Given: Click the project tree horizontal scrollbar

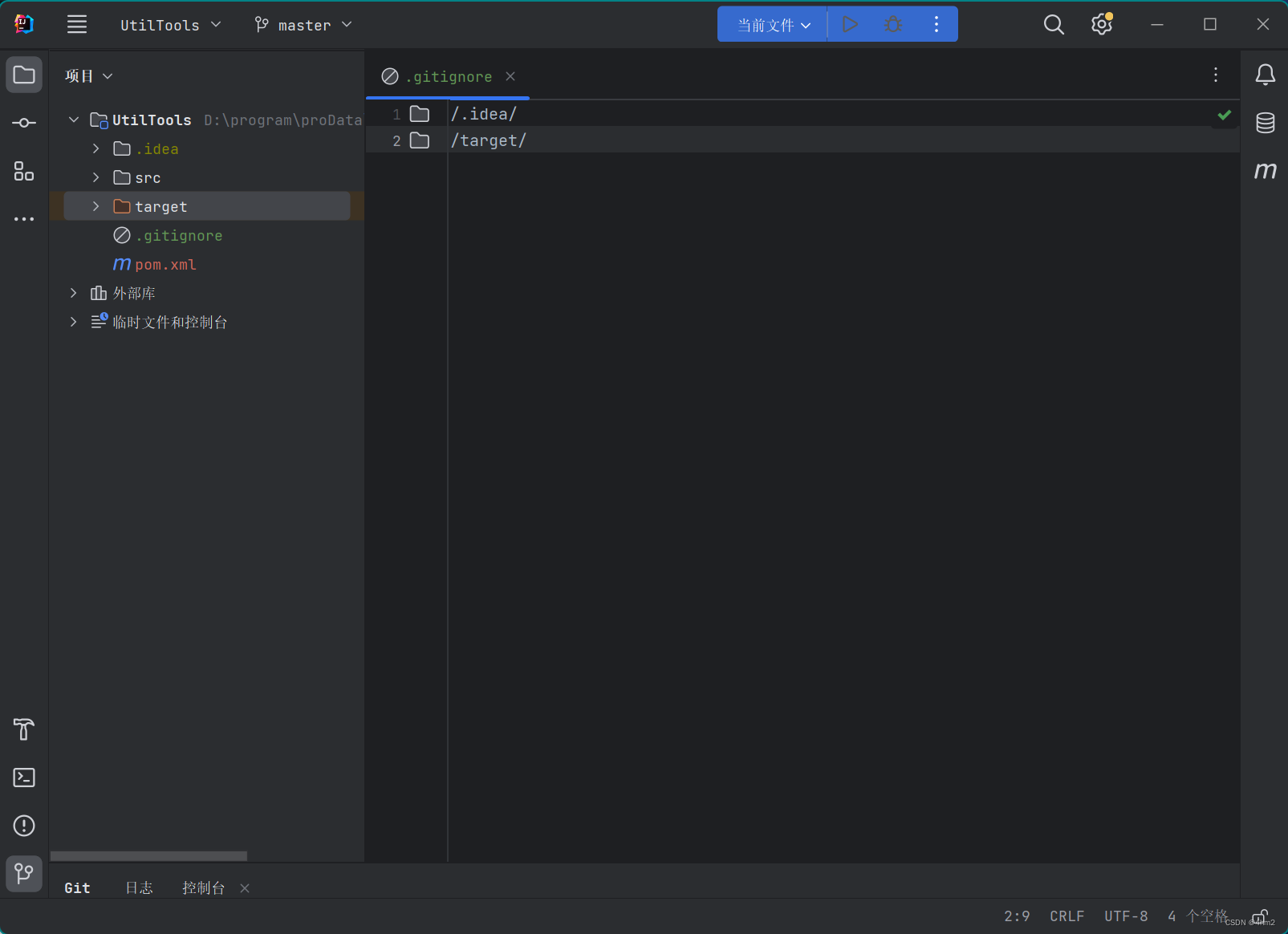Looking at the screenshot, I should tap(148, 856).
